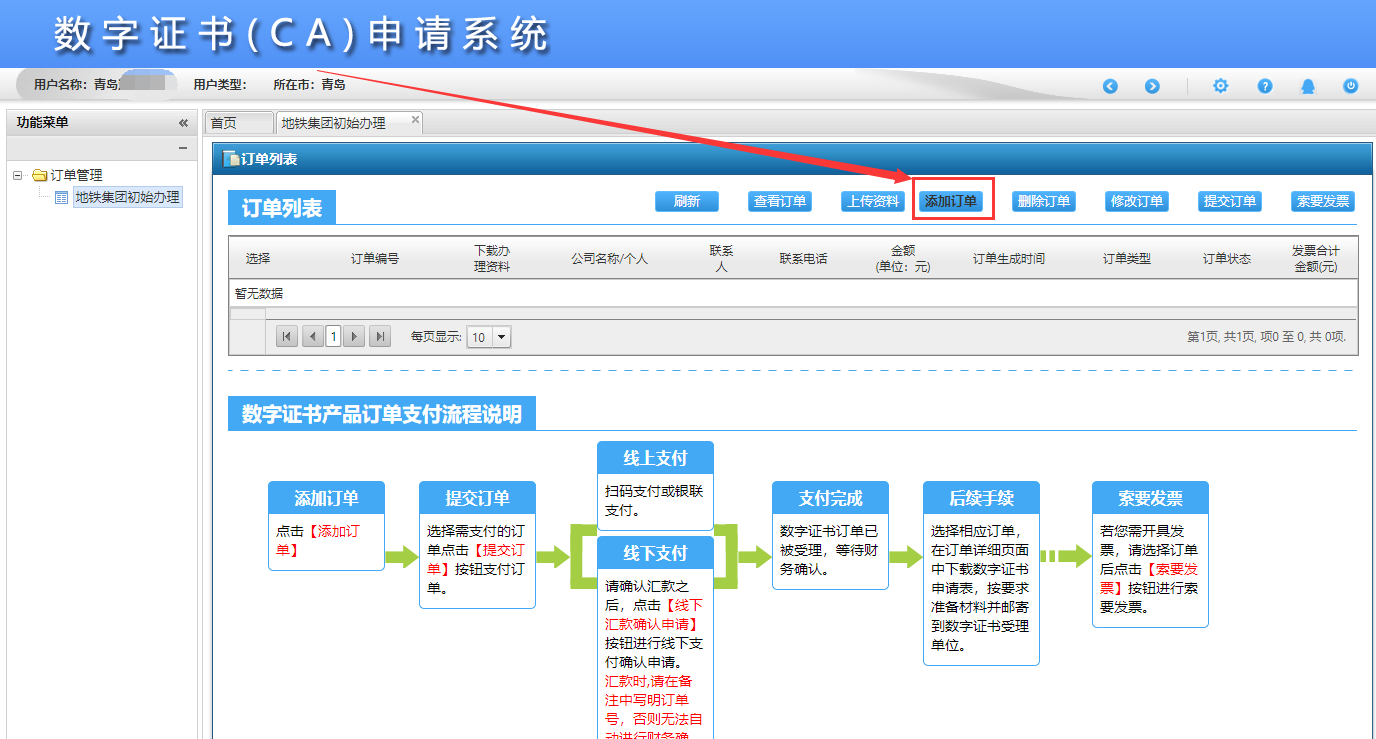This screenshot has height=739, width=1376.
Task: Click the 刷新 button
Action: click(x=686, y=201)
